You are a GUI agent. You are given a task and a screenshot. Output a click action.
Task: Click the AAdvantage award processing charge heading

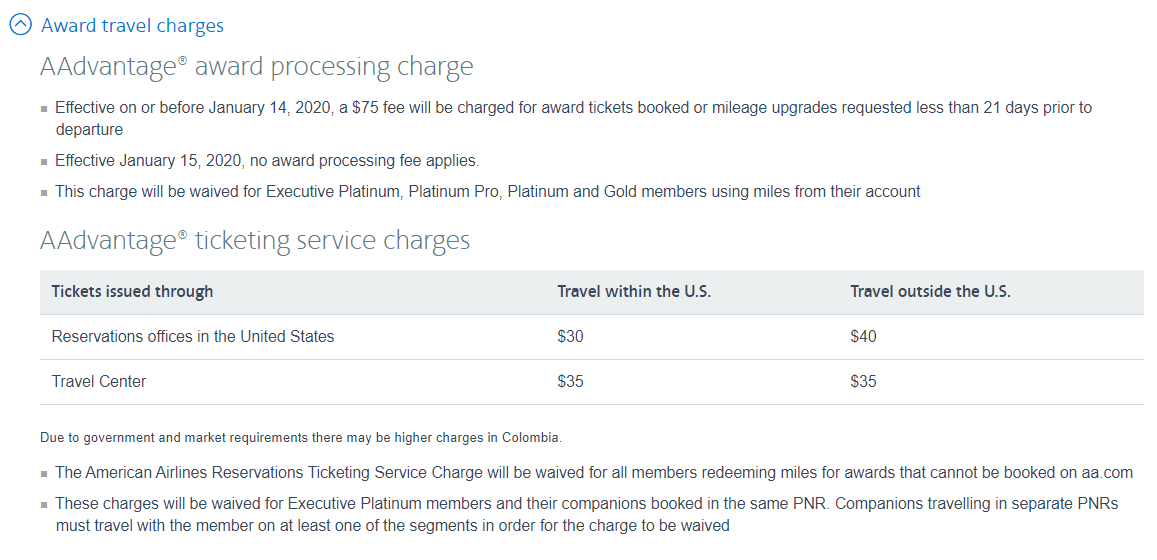(x=256, y=67)
